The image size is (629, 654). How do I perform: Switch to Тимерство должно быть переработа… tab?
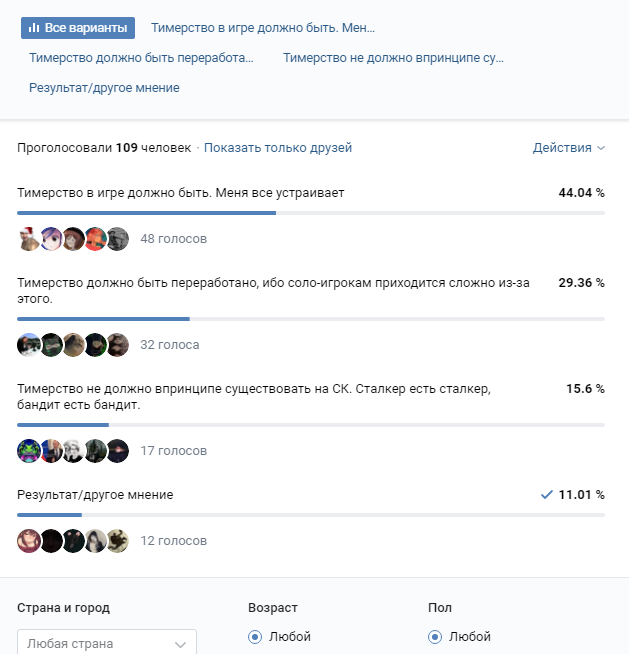(x=141, y=58)
